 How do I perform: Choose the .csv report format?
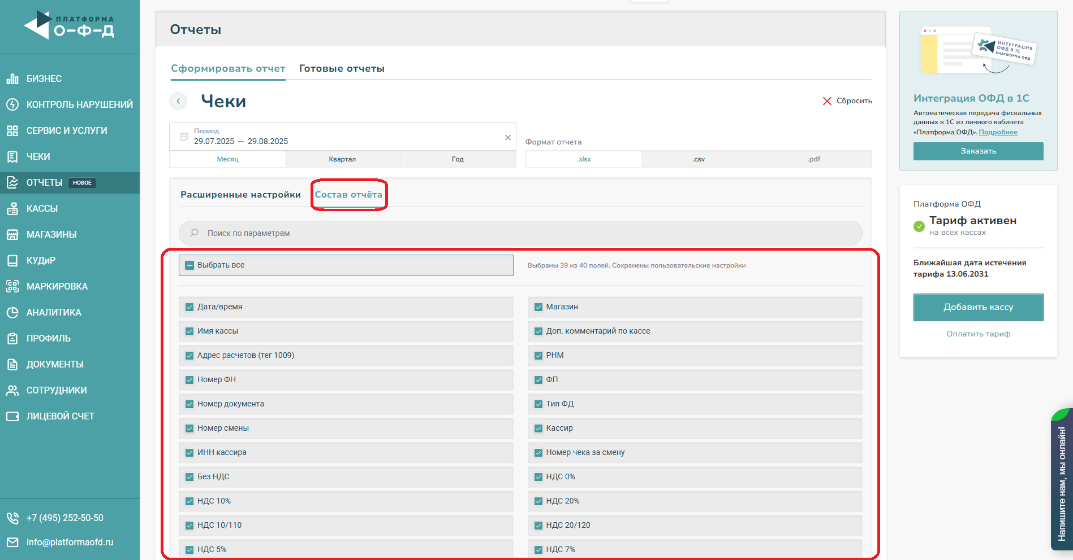698,159
